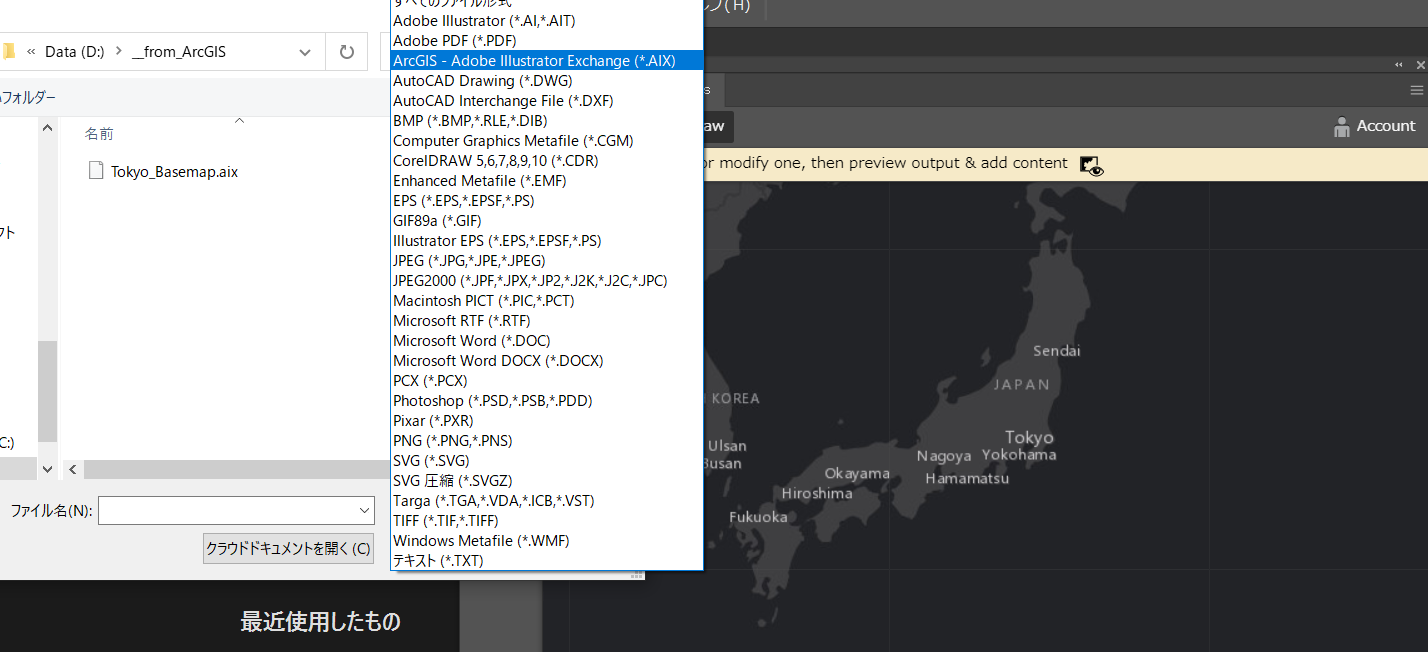
Task: Select GIF89a (*.GIF) format
Action: click(547, 220)
